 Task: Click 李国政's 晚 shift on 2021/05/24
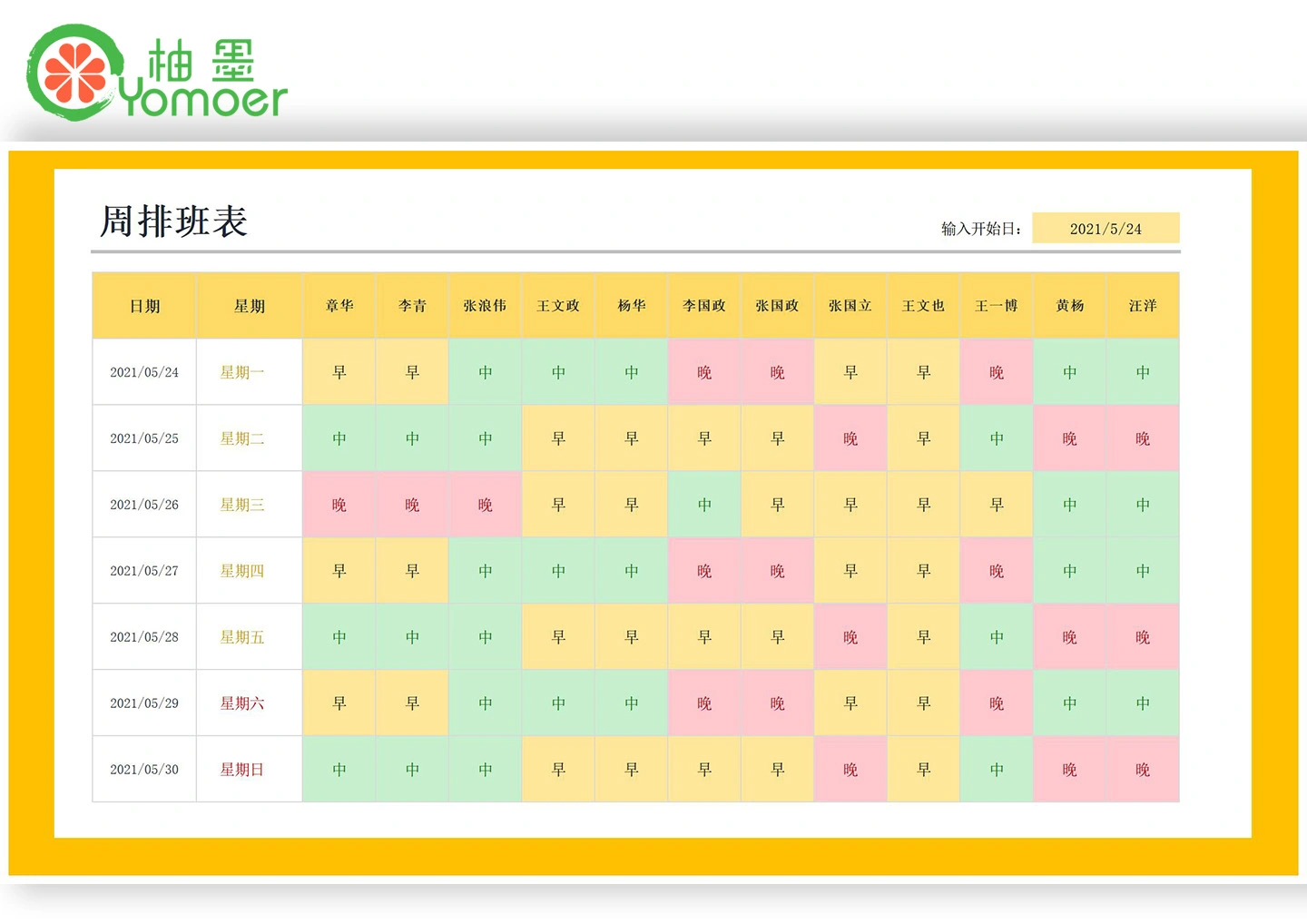coord(704,372)
